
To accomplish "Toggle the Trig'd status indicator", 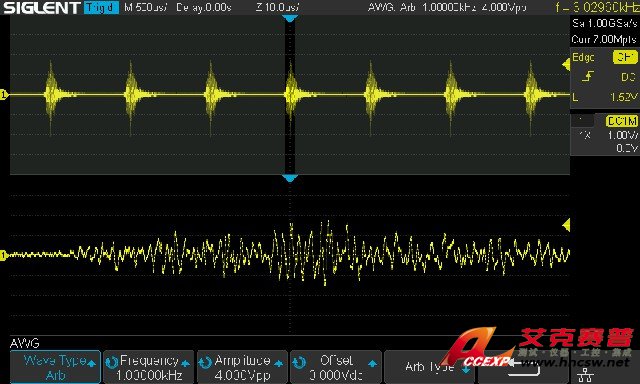I will (101, 7).
